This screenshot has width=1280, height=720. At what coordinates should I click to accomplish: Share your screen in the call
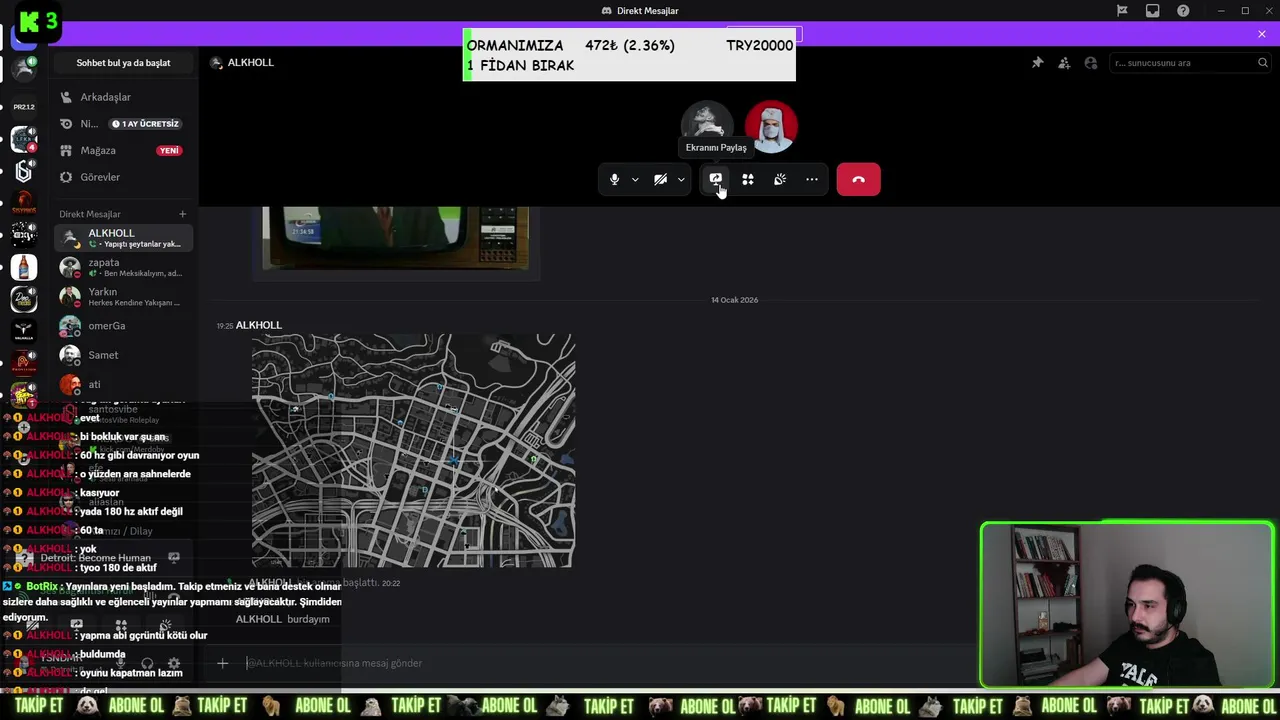(715, 180)
